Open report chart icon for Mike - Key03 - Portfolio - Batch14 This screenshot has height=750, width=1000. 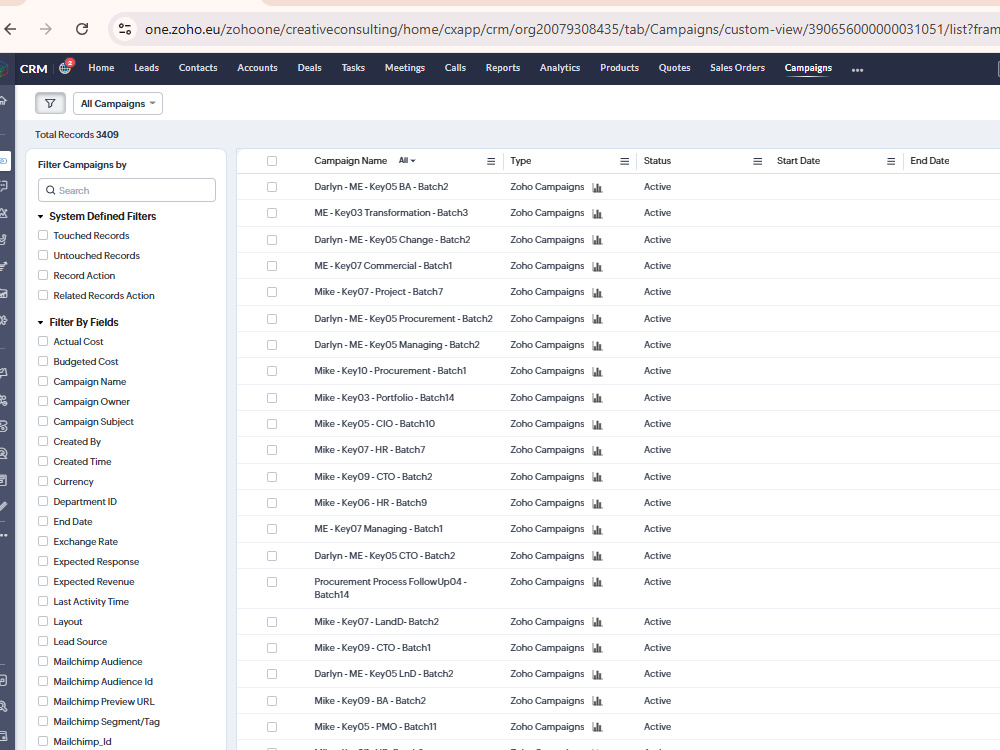pyautogui.click(x=597, y=399)
